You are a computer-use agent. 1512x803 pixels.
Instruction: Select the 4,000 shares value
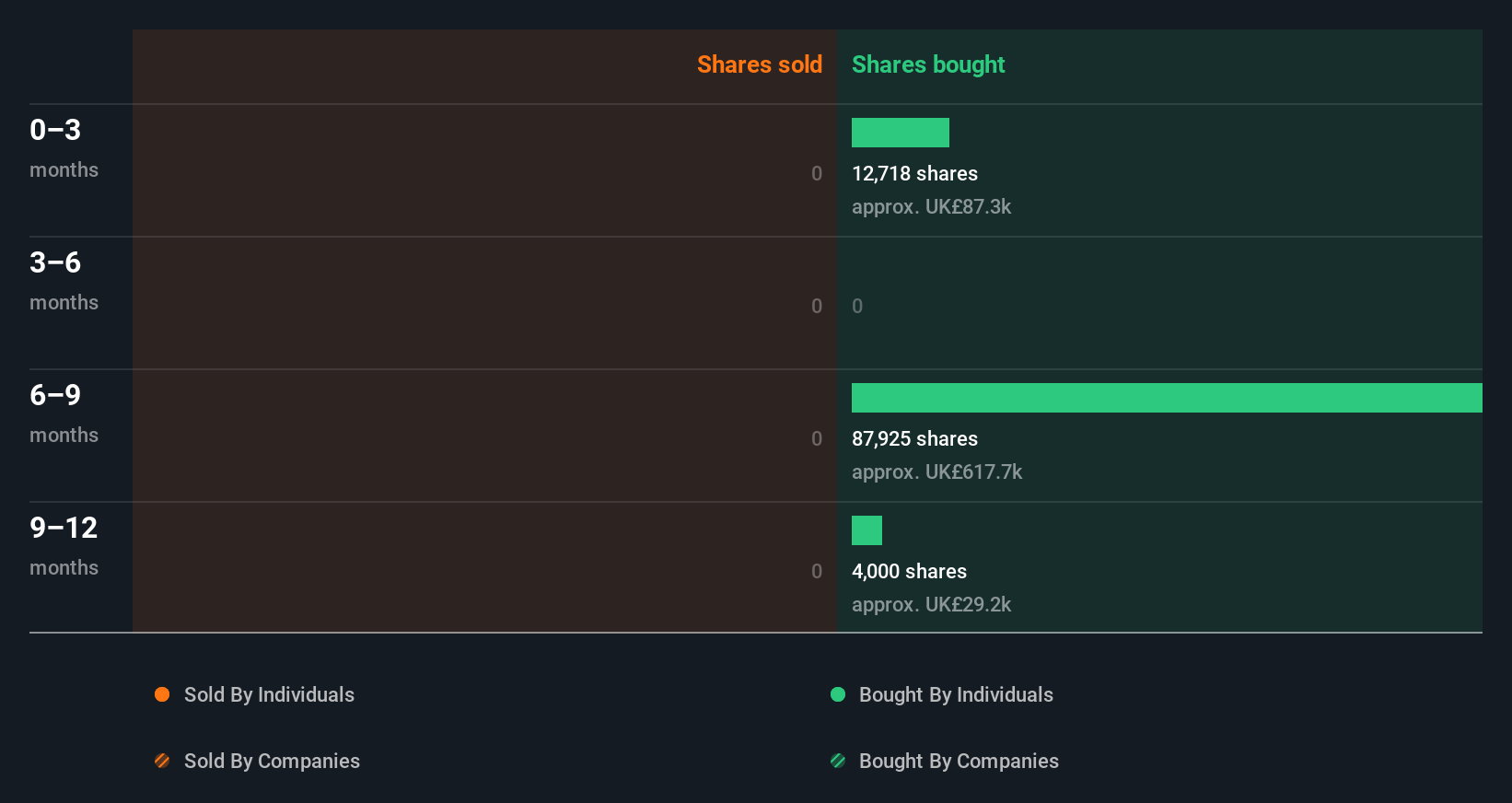[909, 572]
